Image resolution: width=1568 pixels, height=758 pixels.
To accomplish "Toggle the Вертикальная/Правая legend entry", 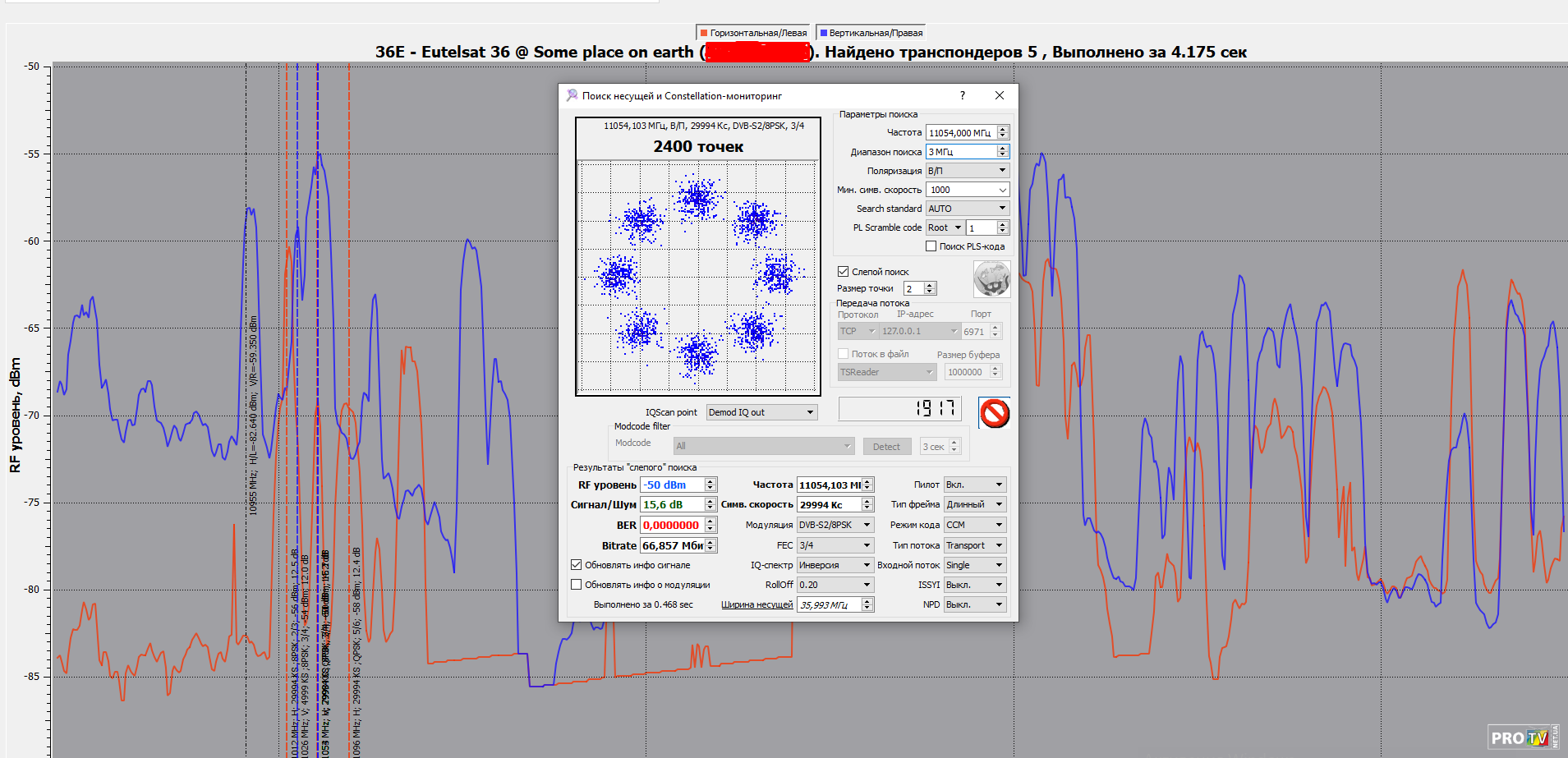I will click(x=871, y=33).
